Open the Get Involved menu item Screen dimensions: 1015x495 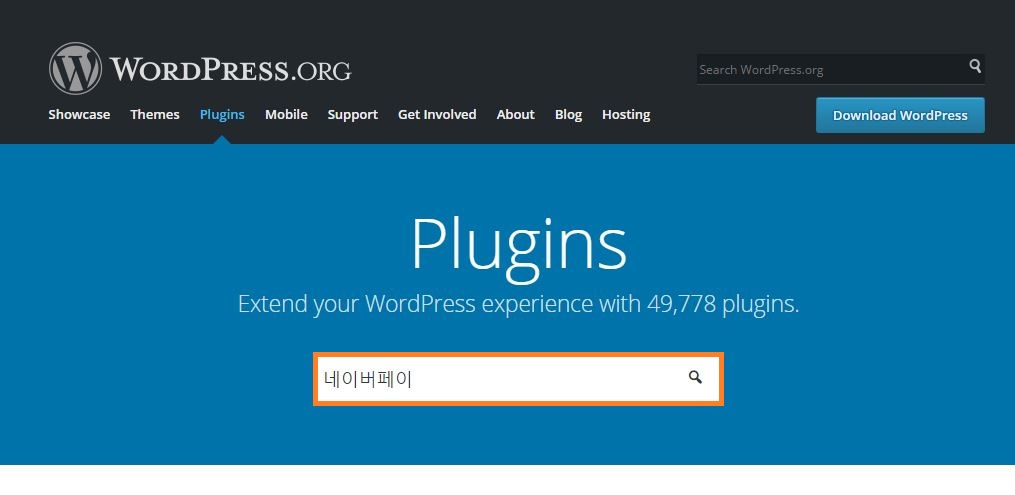coord(437,115)
